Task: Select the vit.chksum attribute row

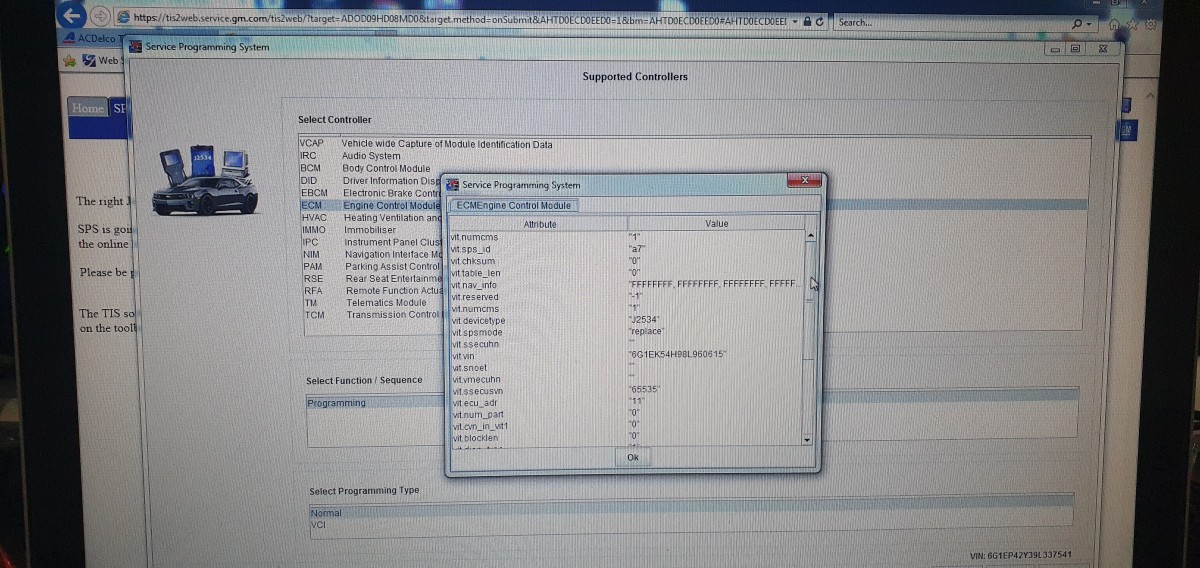Action: 627,261
